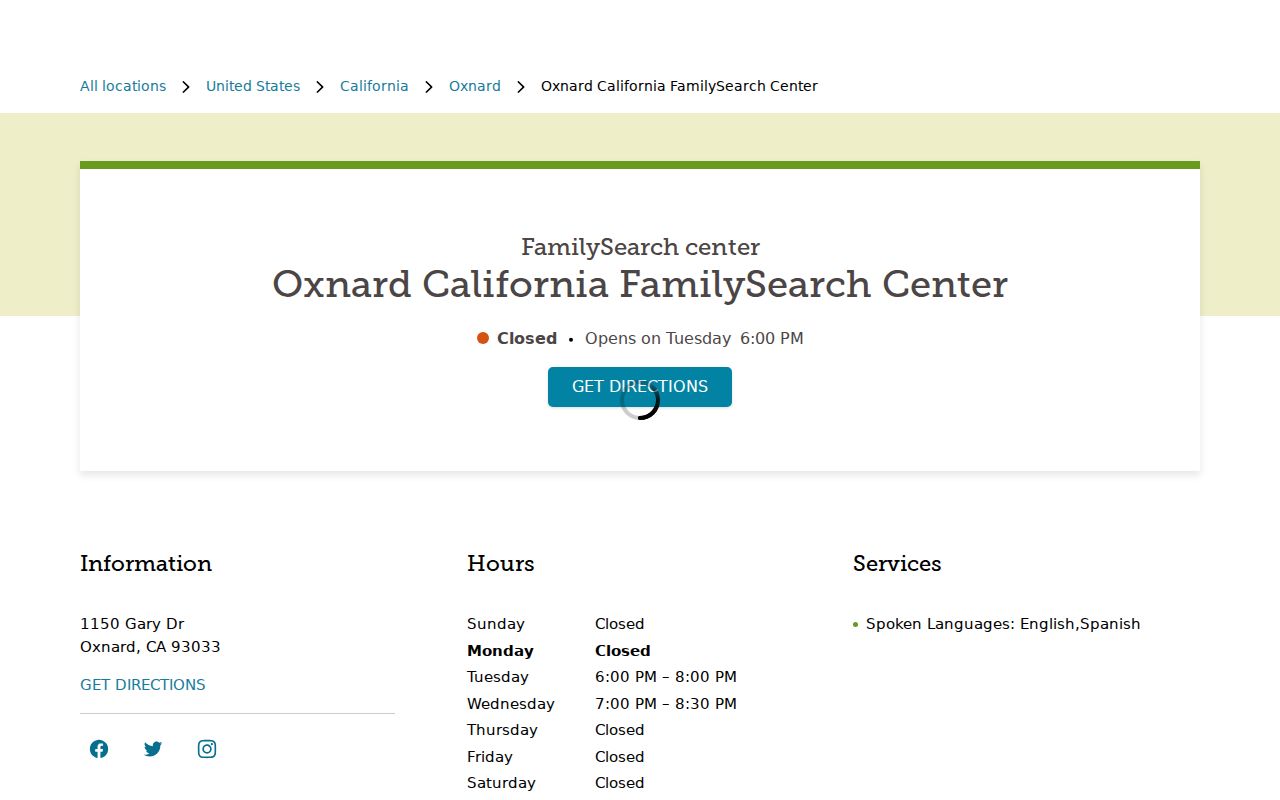
Task: Open the Oxnard breadcrumb link
Action: tap(475, 86)
